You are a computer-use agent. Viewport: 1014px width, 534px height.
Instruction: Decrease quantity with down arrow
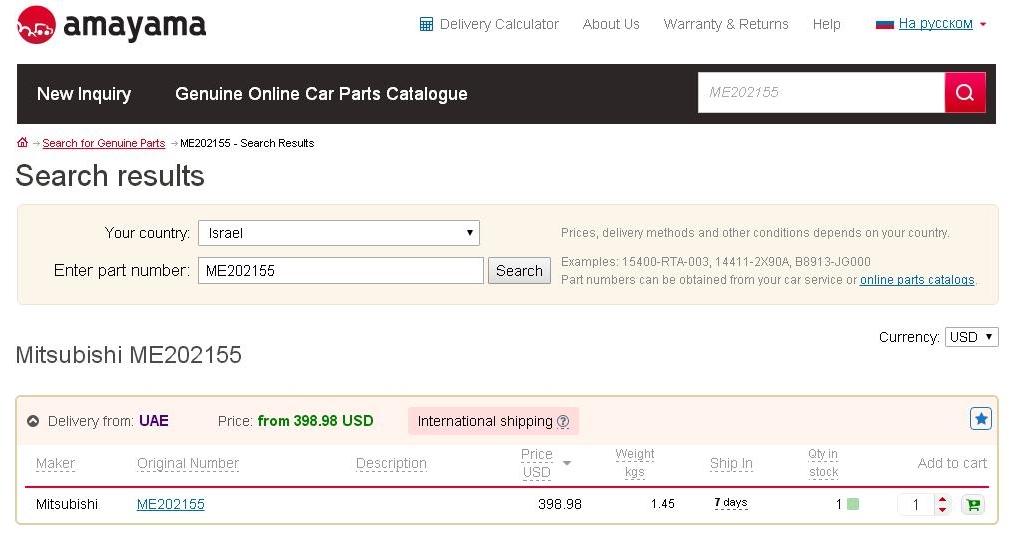point(942,510)
